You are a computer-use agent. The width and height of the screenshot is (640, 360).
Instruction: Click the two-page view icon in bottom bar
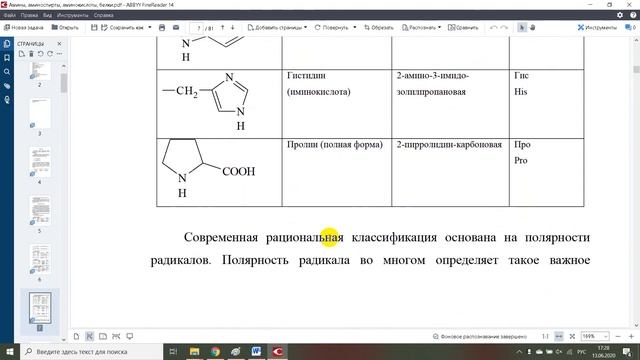point(103,336)
